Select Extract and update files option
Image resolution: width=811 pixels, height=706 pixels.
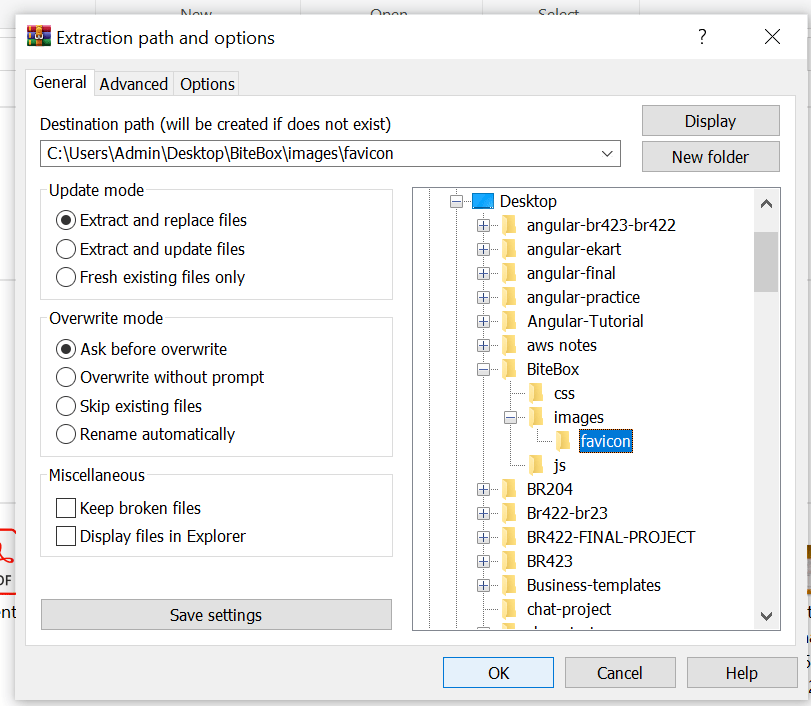[151, 249]
